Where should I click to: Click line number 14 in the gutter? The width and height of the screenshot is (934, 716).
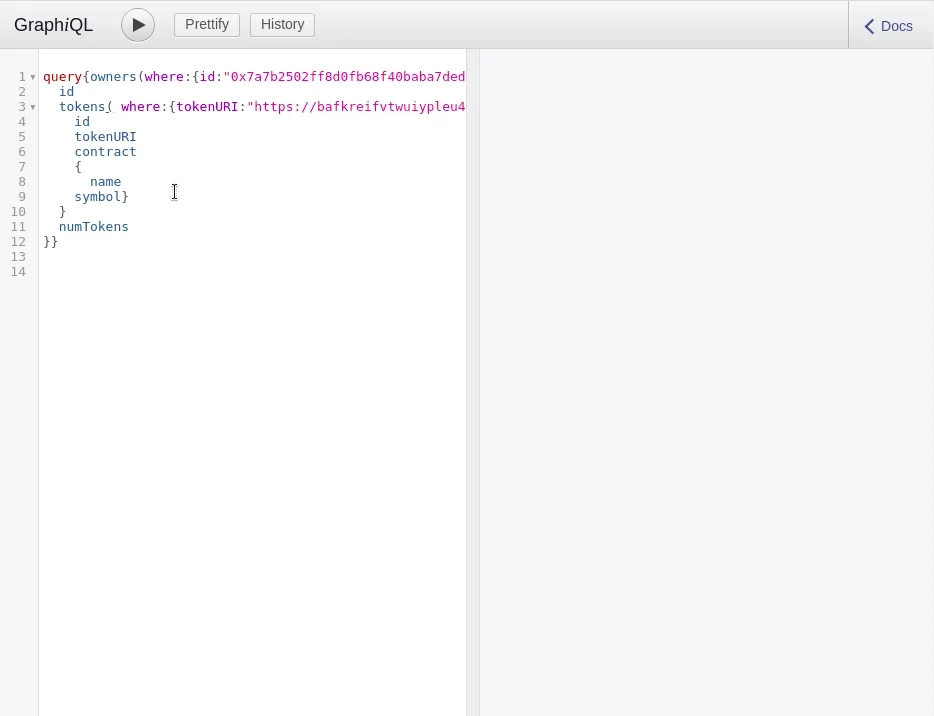pos(18,272)
